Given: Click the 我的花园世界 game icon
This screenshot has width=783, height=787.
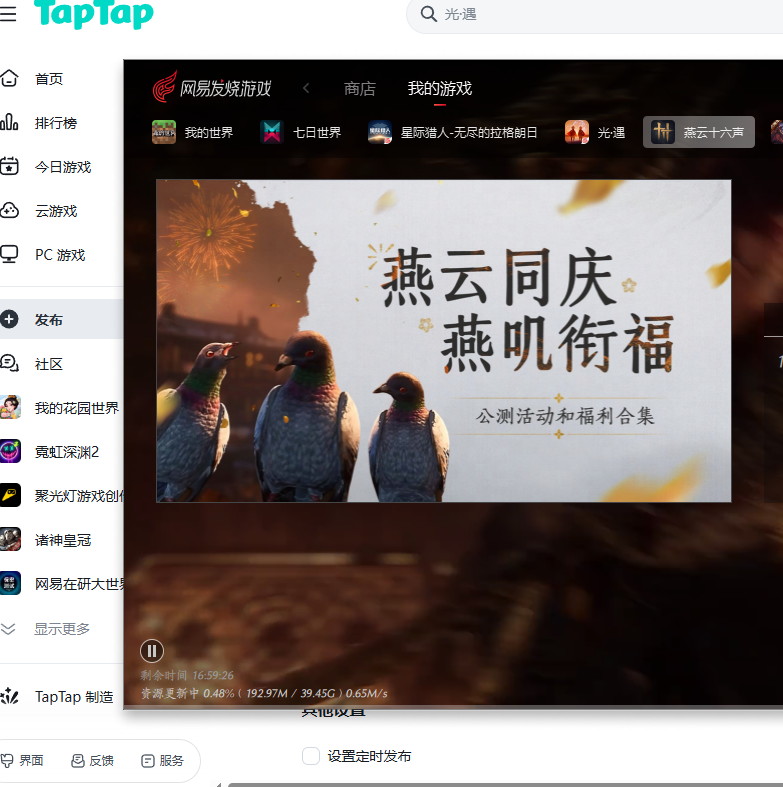Looking at the screenshot, I should pyautogui.click(x=11, y=407).
